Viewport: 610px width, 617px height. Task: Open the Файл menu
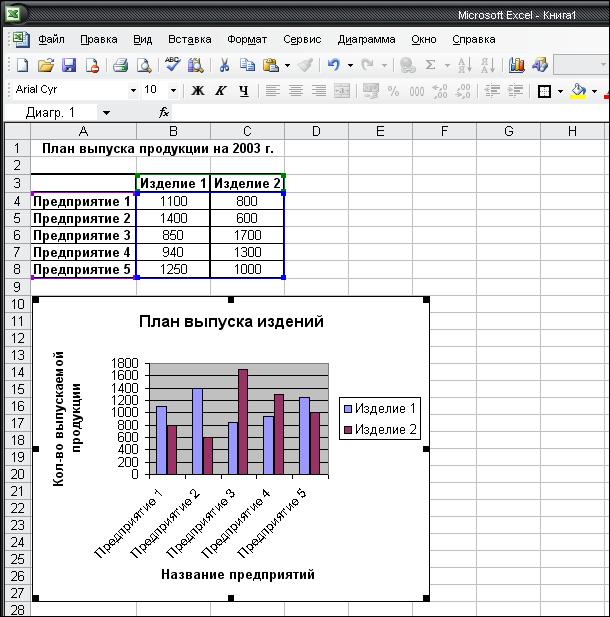click(x=51, y=39)
